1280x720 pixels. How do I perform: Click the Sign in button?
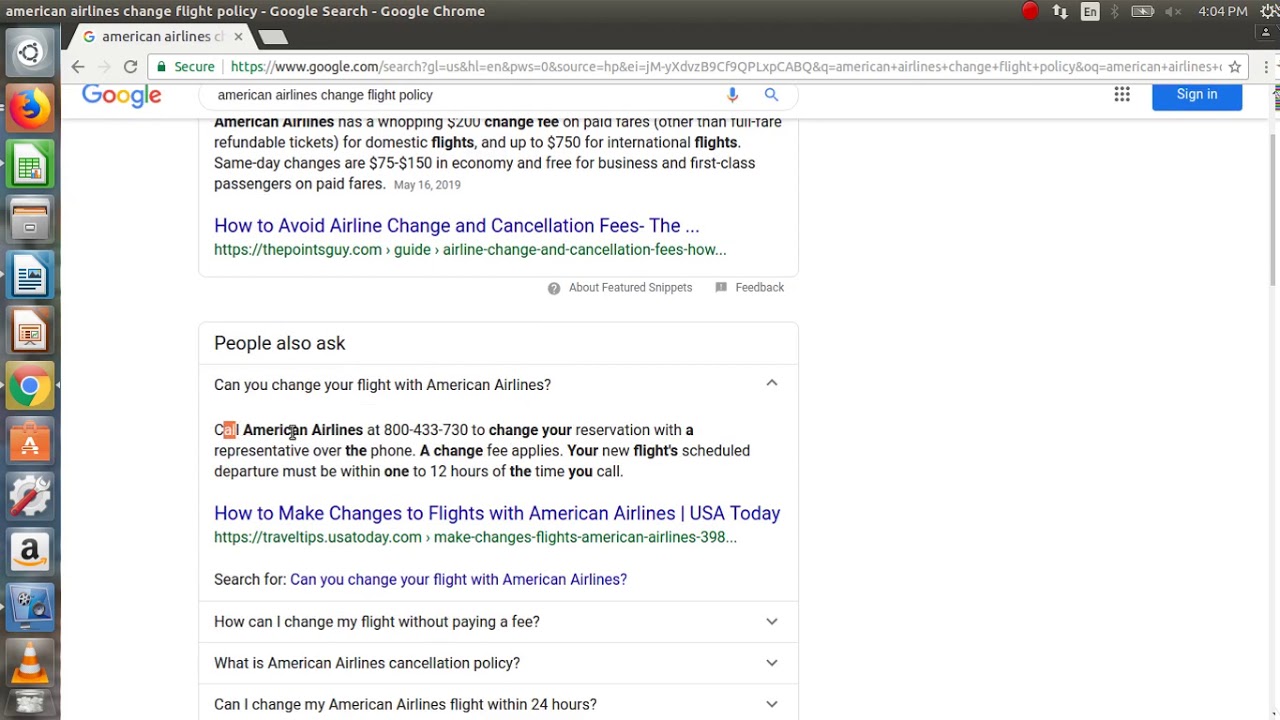[1196, 95]
